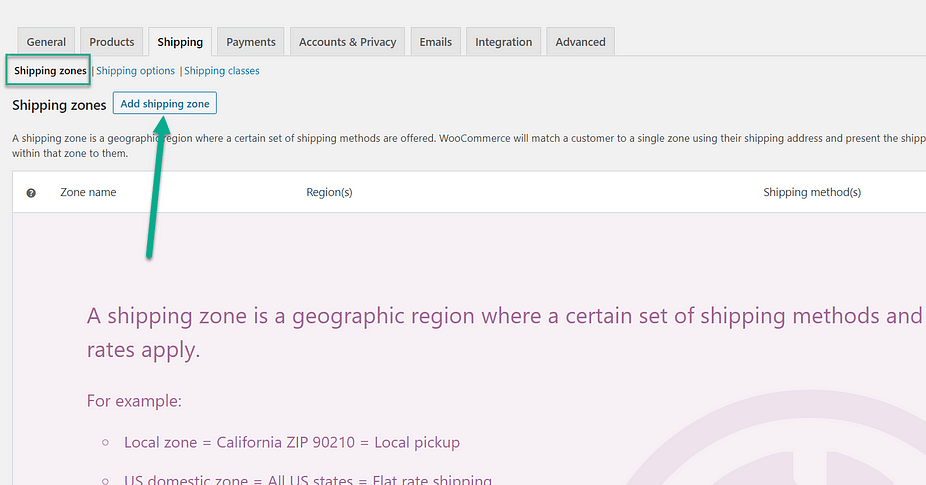Image resolution: width=926 pixels, height=485 pixels.
Task: Go to the Payments tab
Action: (x=251, y=42)
